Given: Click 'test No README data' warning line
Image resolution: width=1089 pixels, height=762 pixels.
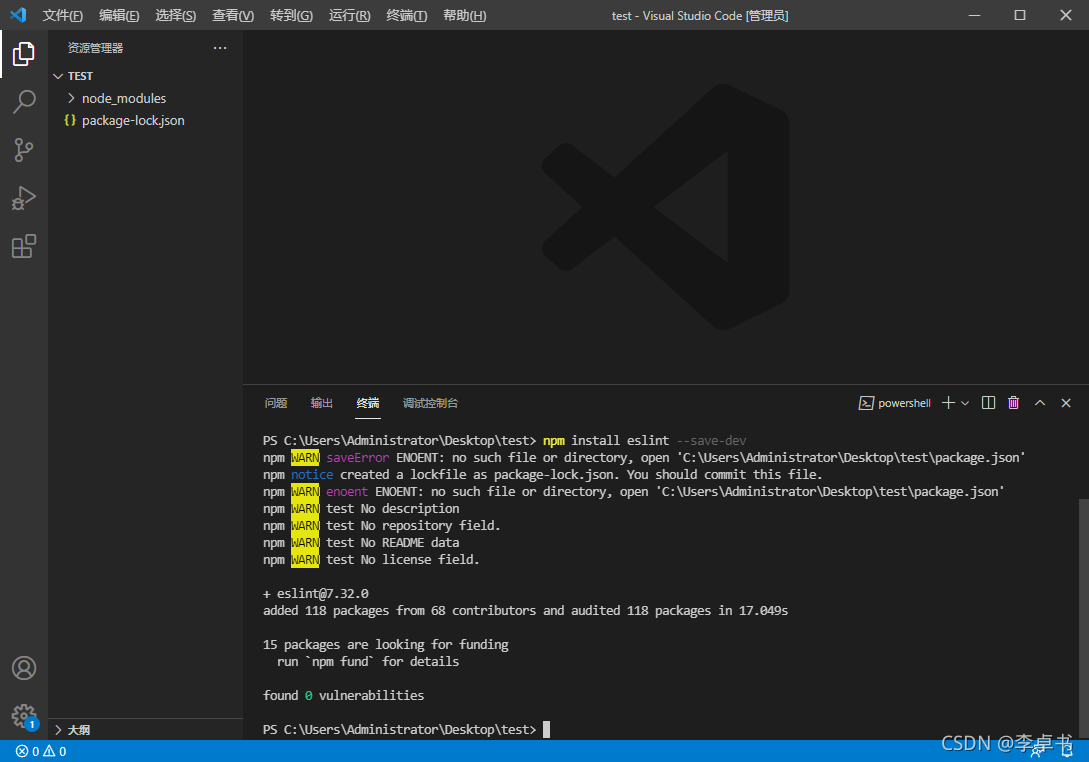Looking at the screenshot, I should click(361, 542).
